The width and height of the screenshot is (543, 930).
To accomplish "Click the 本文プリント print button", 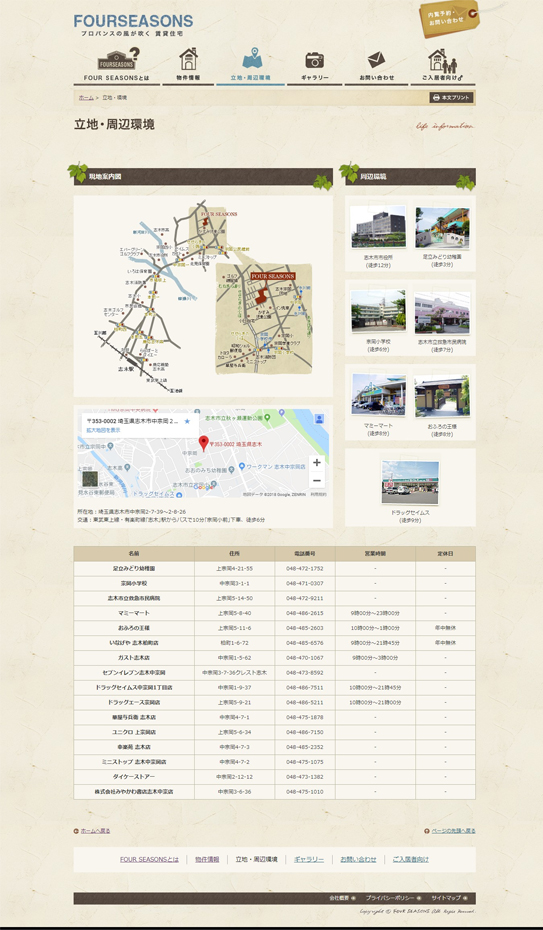I will [451, 97].
